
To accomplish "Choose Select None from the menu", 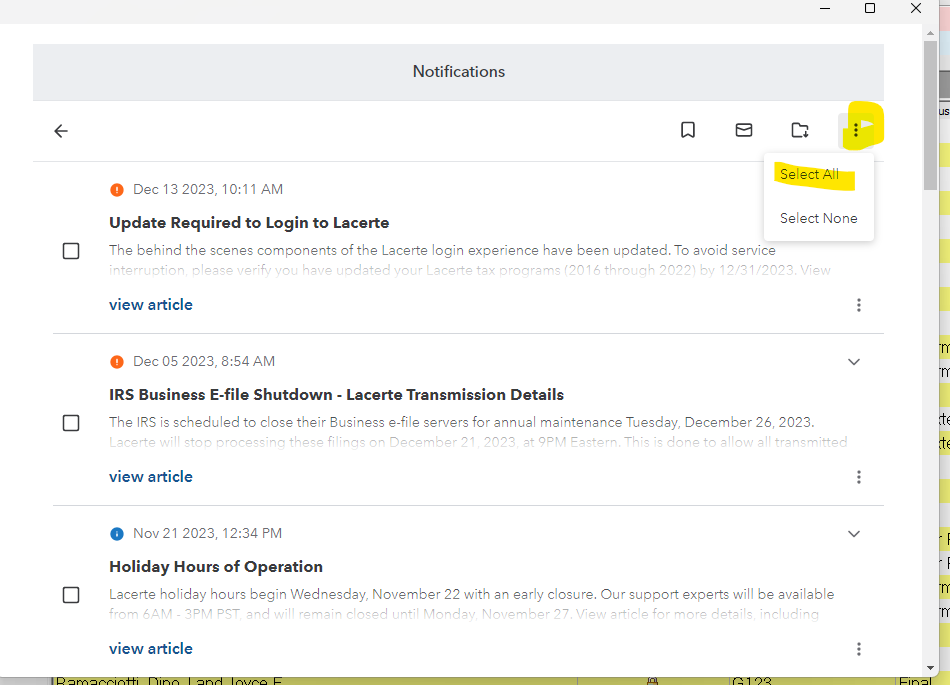I will [x=818, y=218].
